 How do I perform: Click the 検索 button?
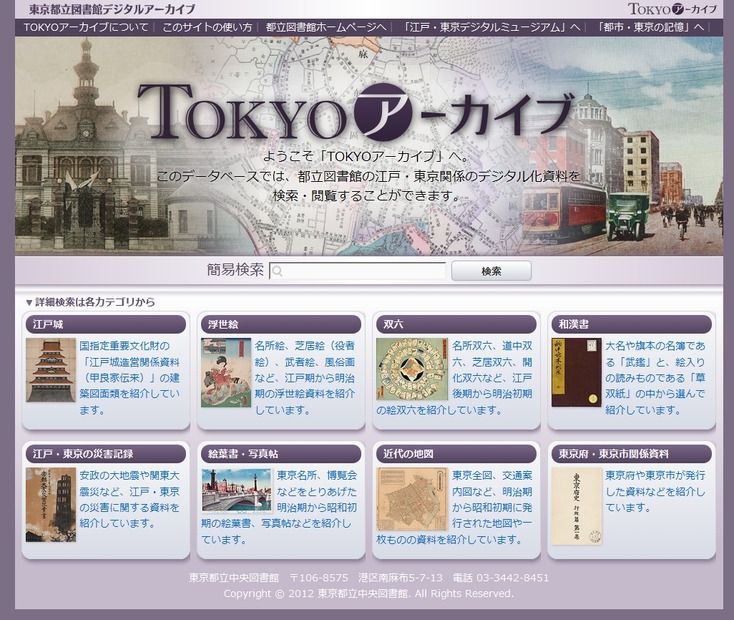491,271
